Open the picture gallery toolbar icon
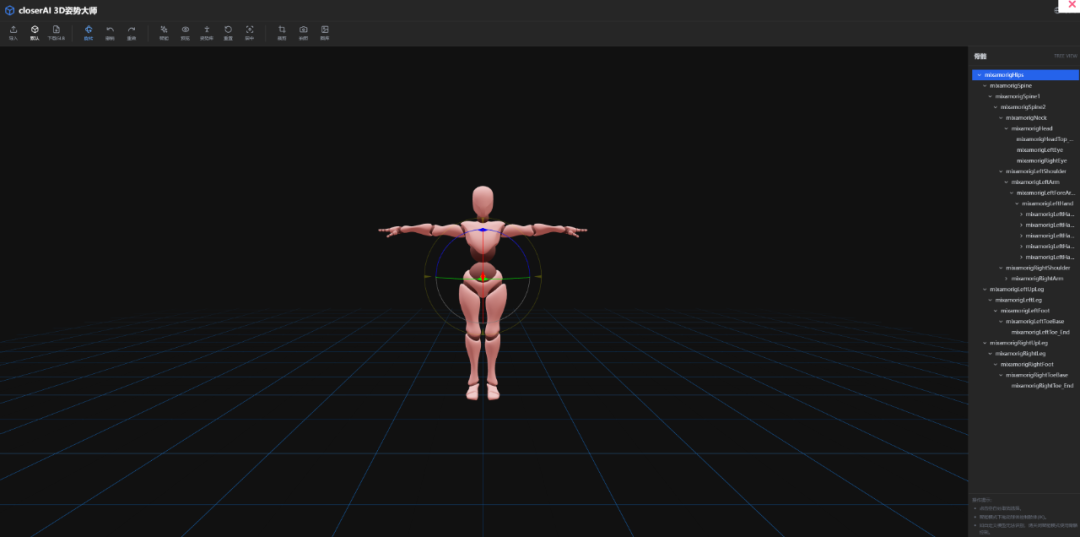1080x537 pixels. click(324, 30)
